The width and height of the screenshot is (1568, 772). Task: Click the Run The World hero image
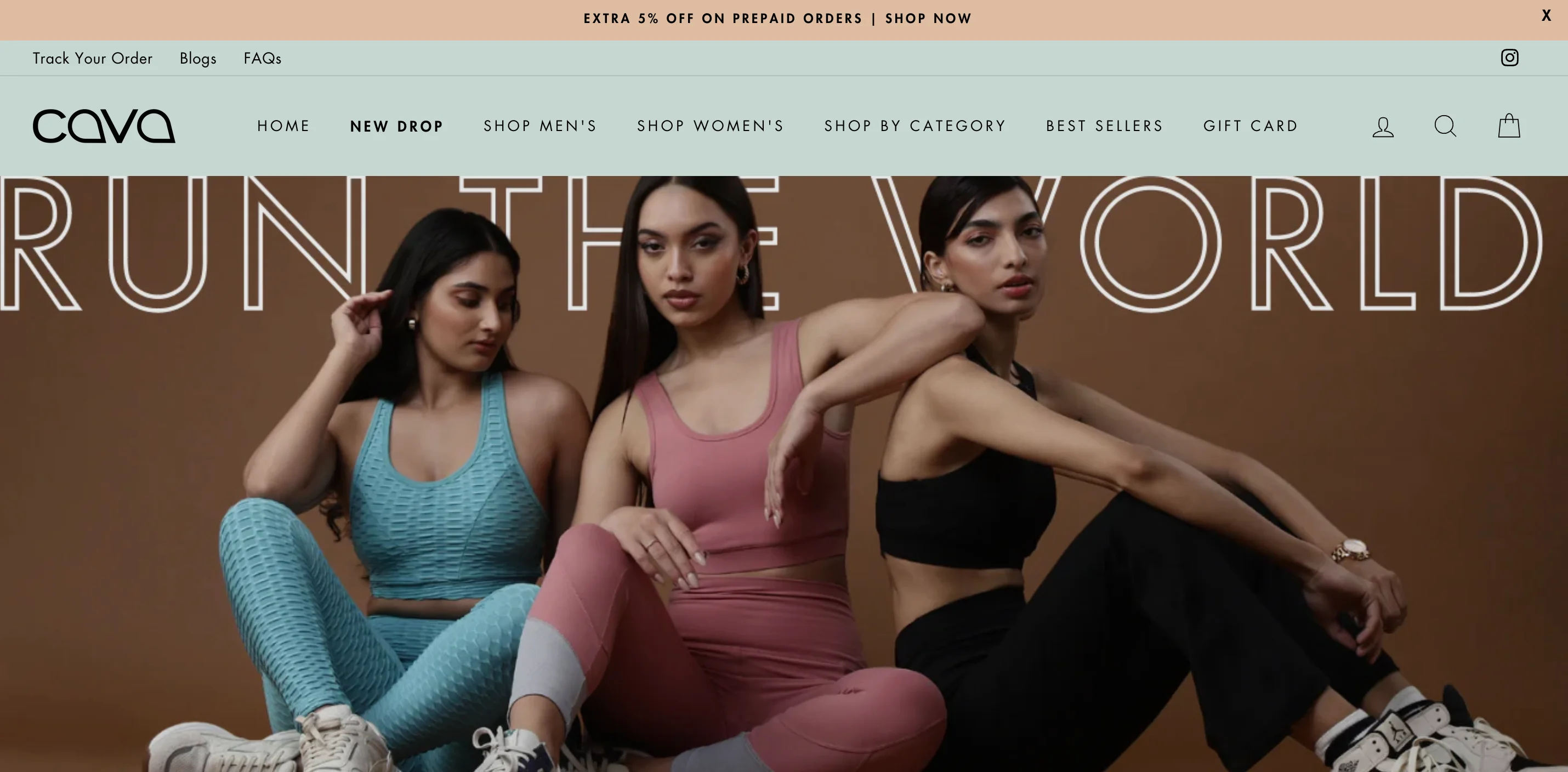pos(784,474)
